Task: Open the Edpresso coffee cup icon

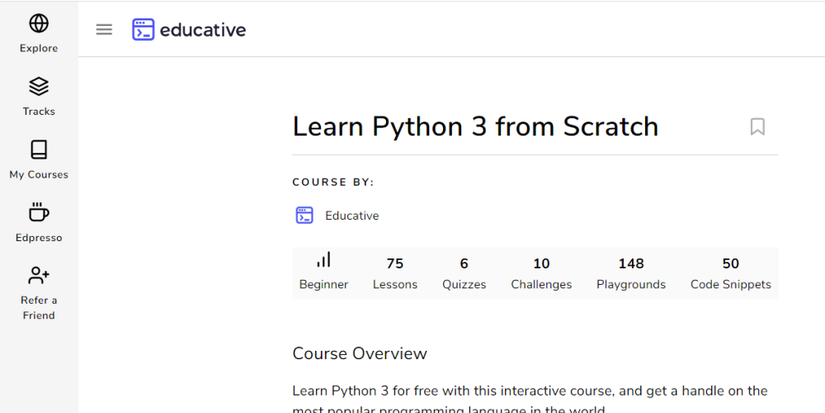Action: (x=39, y=213)
